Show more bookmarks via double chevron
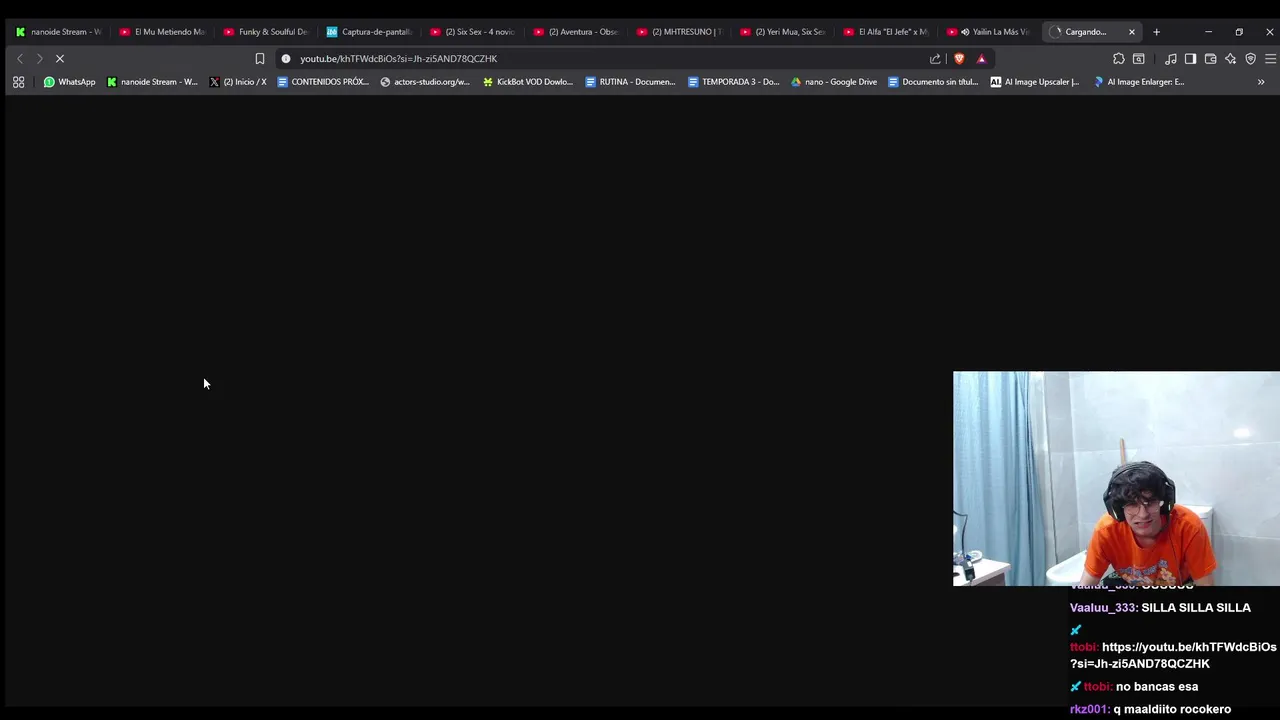The width and height of the screenshot is (1280, 720). 1261,82
